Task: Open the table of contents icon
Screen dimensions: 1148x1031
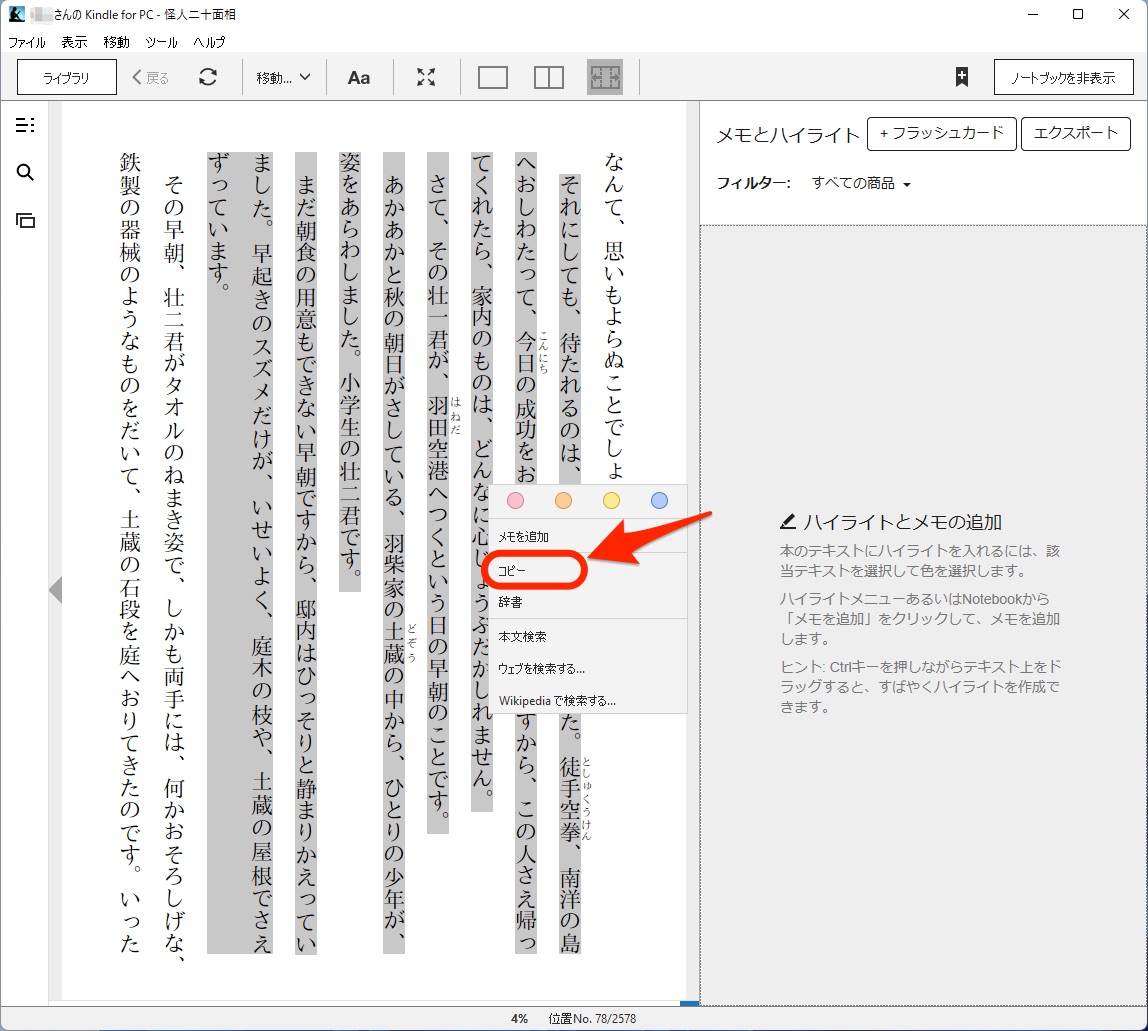Action: tap(25, 125)
